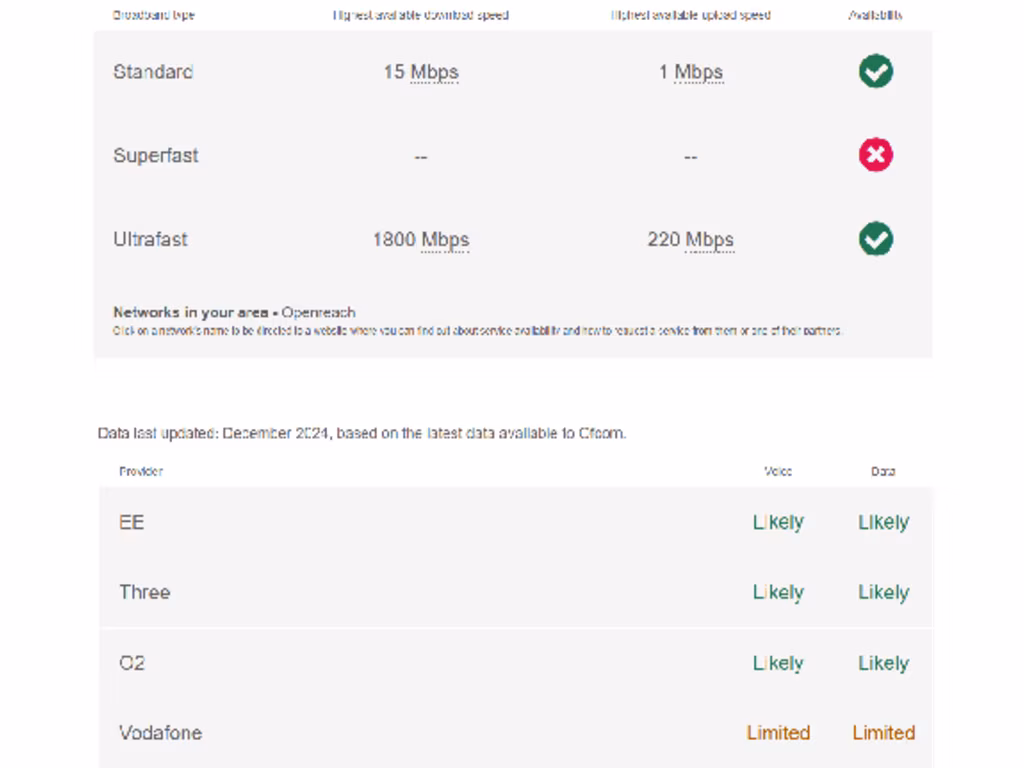Click the green checkmark for Standard broadband
The width and height of the screenshot is (1024, 768).
pyautogui.click(x=876, y=72)
